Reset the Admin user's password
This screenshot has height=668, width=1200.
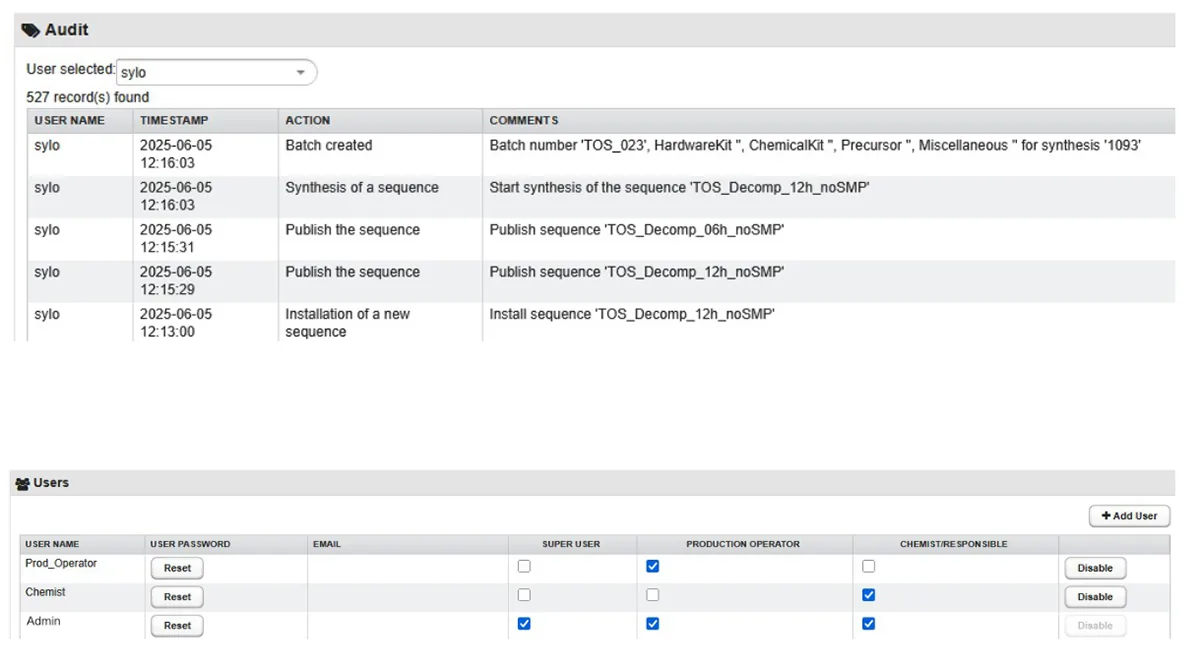(176, 625)
